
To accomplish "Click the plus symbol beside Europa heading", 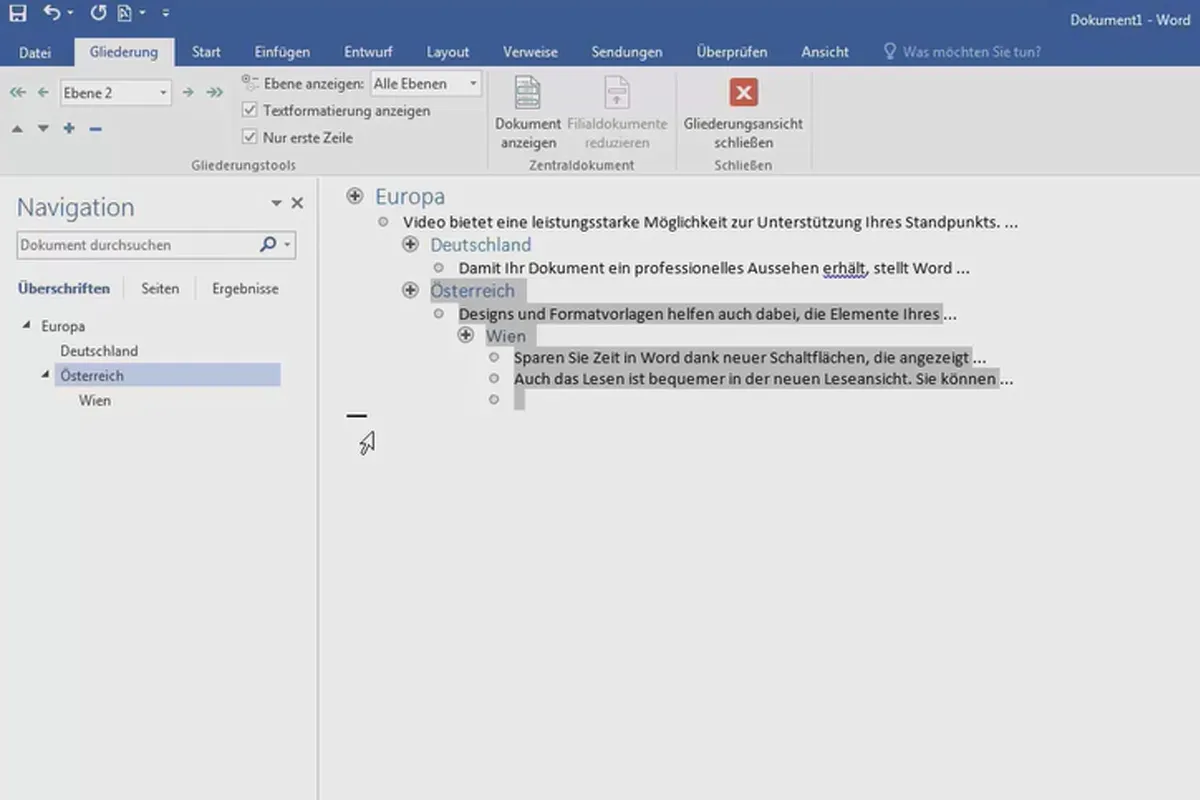I will [x=354, y=196].
